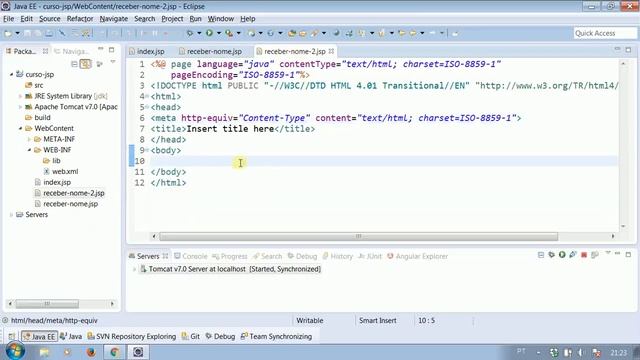The image size is (640, 360).
Task: Select Tomcat v7.0 Server at localhost
Action: [230, 269]
